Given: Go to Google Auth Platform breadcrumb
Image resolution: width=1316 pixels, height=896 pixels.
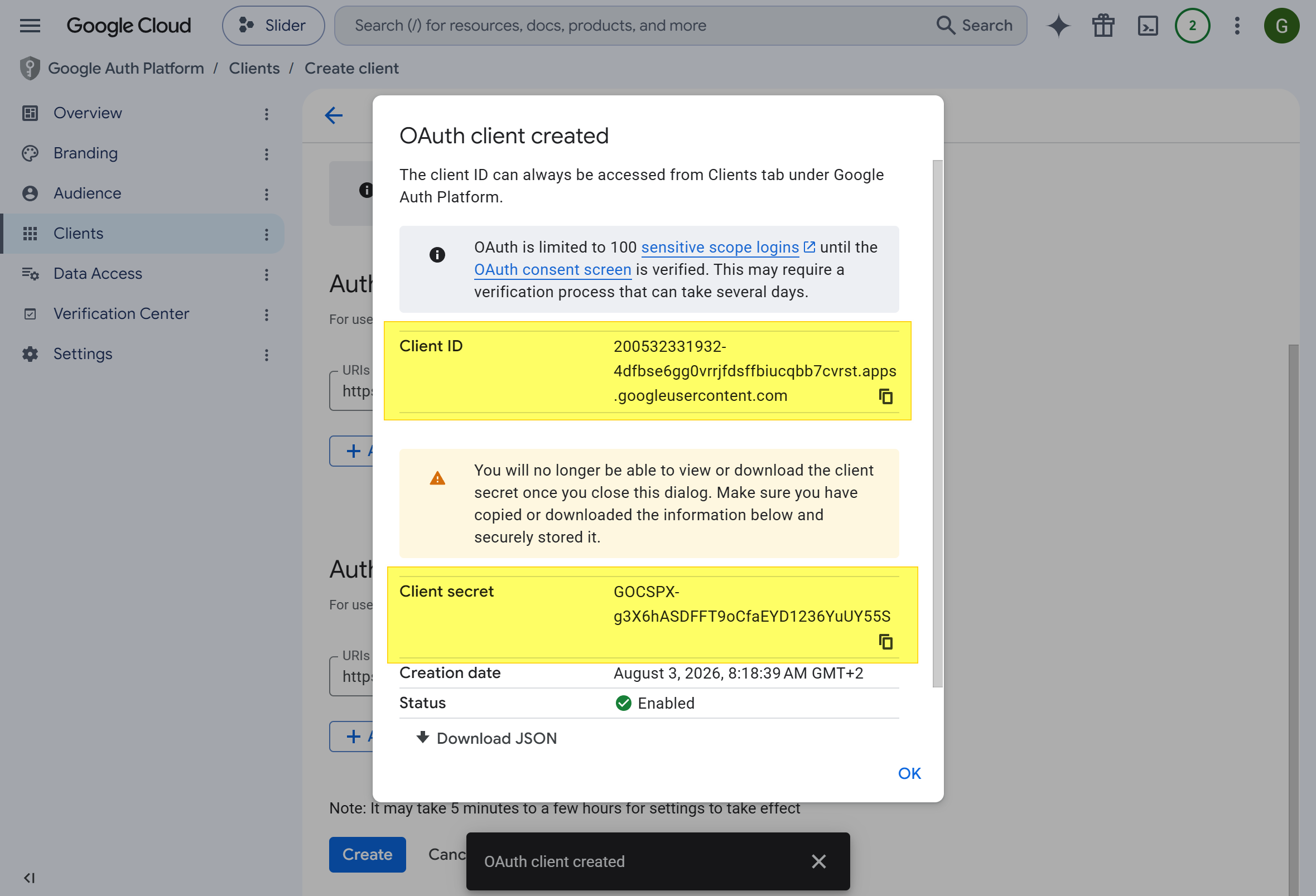Looking at the screenshot, I should point(126,69).
